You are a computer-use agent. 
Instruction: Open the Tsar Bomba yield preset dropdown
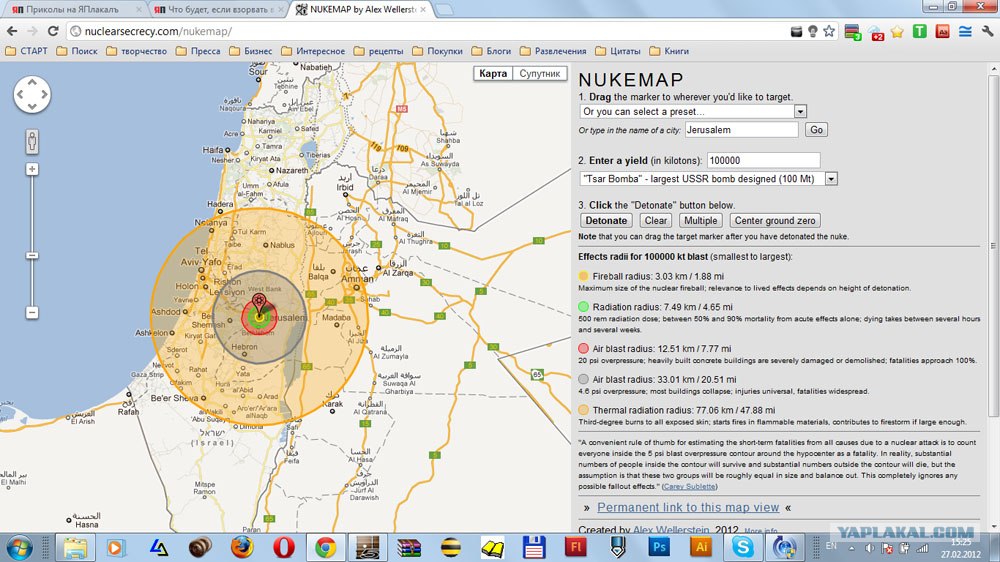tap(831, 179)
